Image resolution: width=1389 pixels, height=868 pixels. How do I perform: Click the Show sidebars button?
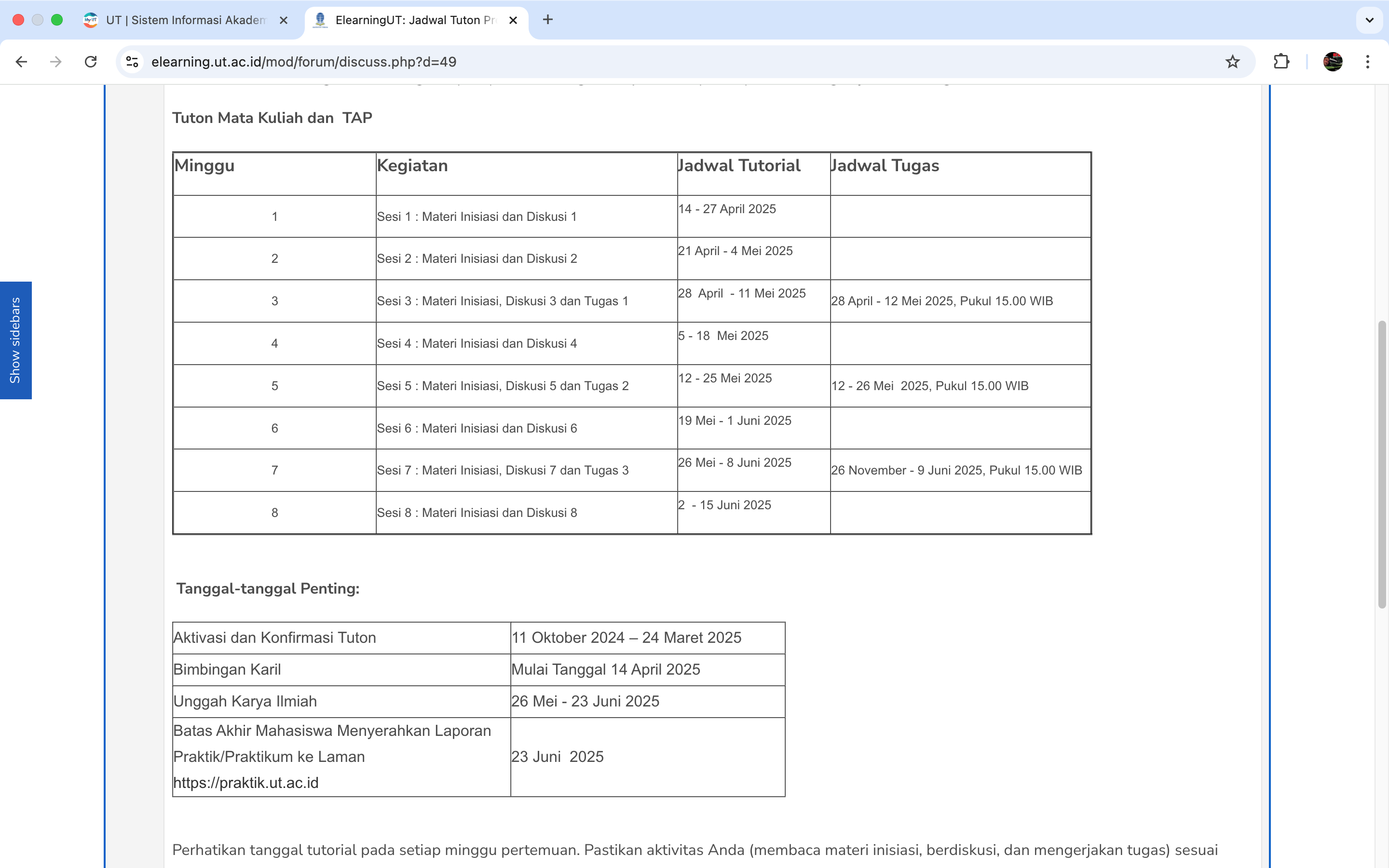(15, 340)
